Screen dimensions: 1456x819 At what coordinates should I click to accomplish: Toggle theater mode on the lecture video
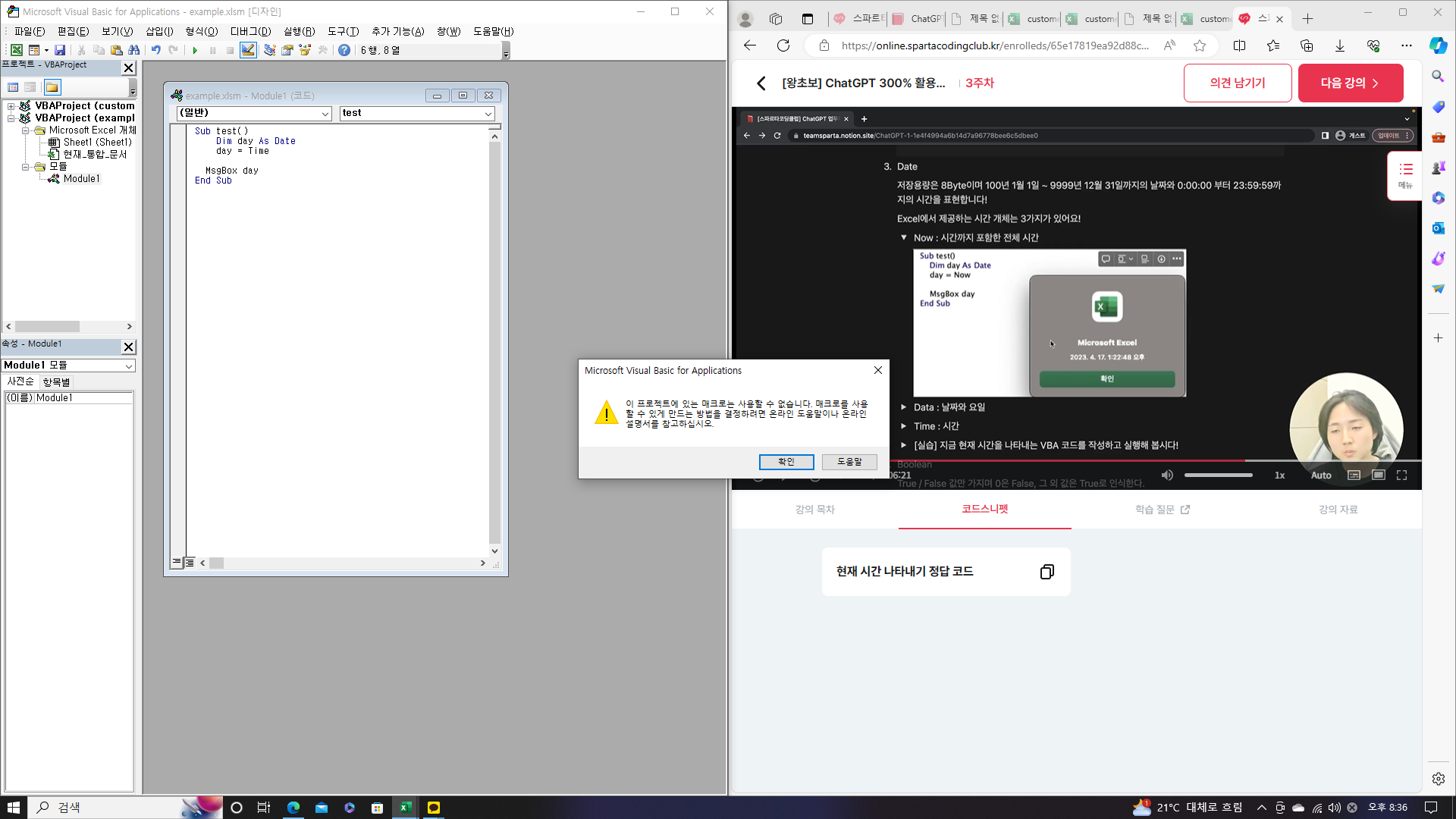(1379, 475)
